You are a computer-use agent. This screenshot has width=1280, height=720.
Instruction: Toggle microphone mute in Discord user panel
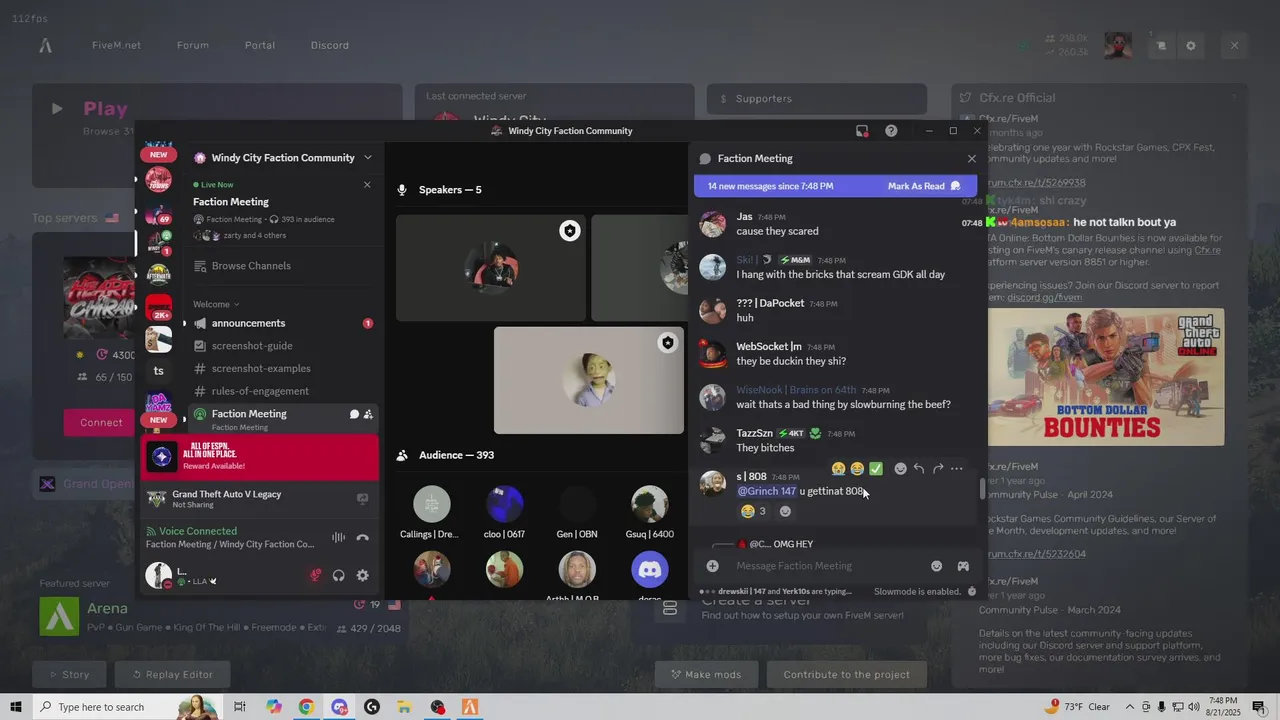[x=315, y=575]
